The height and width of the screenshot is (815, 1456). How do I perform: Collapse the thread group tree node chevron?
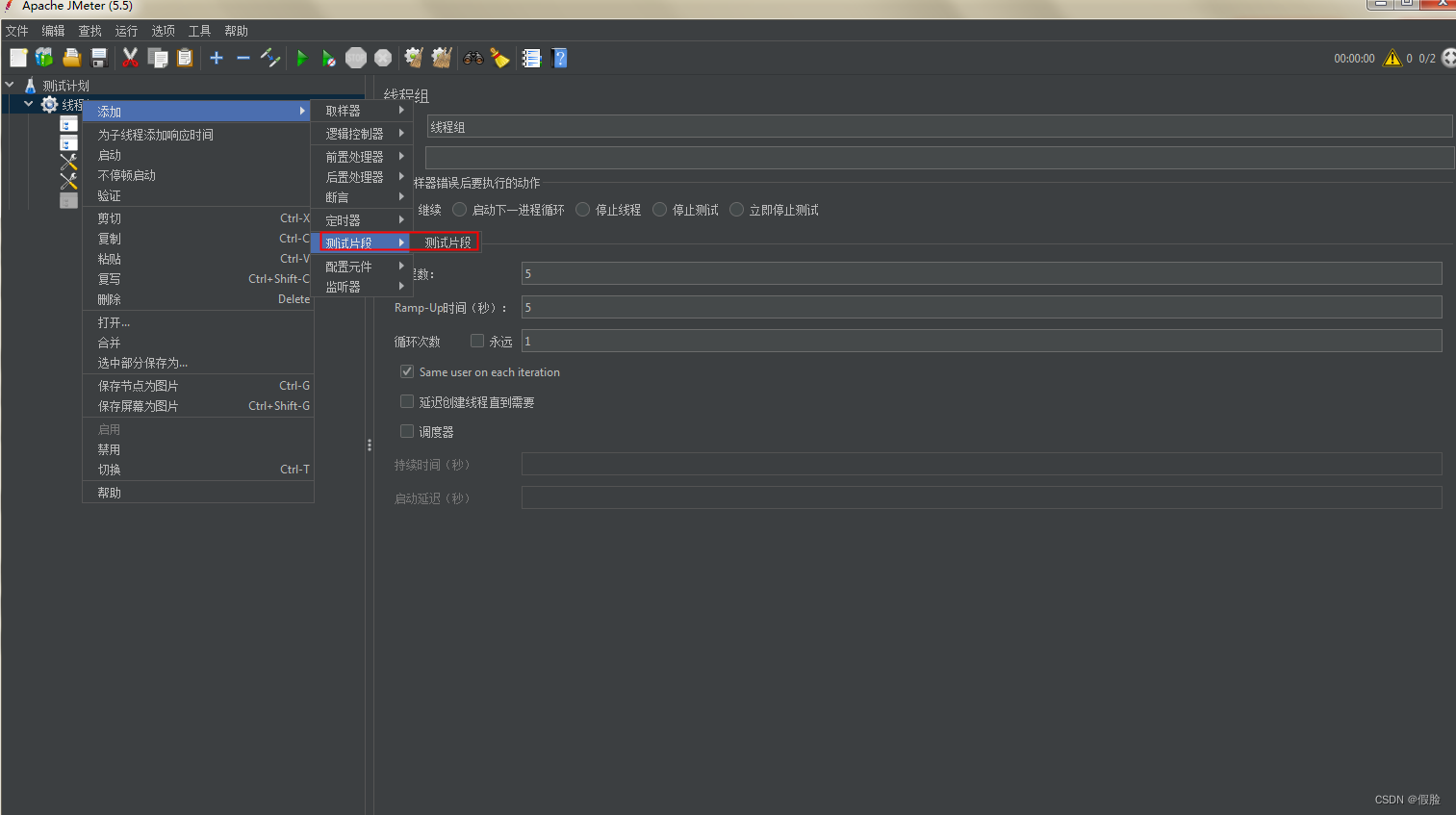click(29, 104)
